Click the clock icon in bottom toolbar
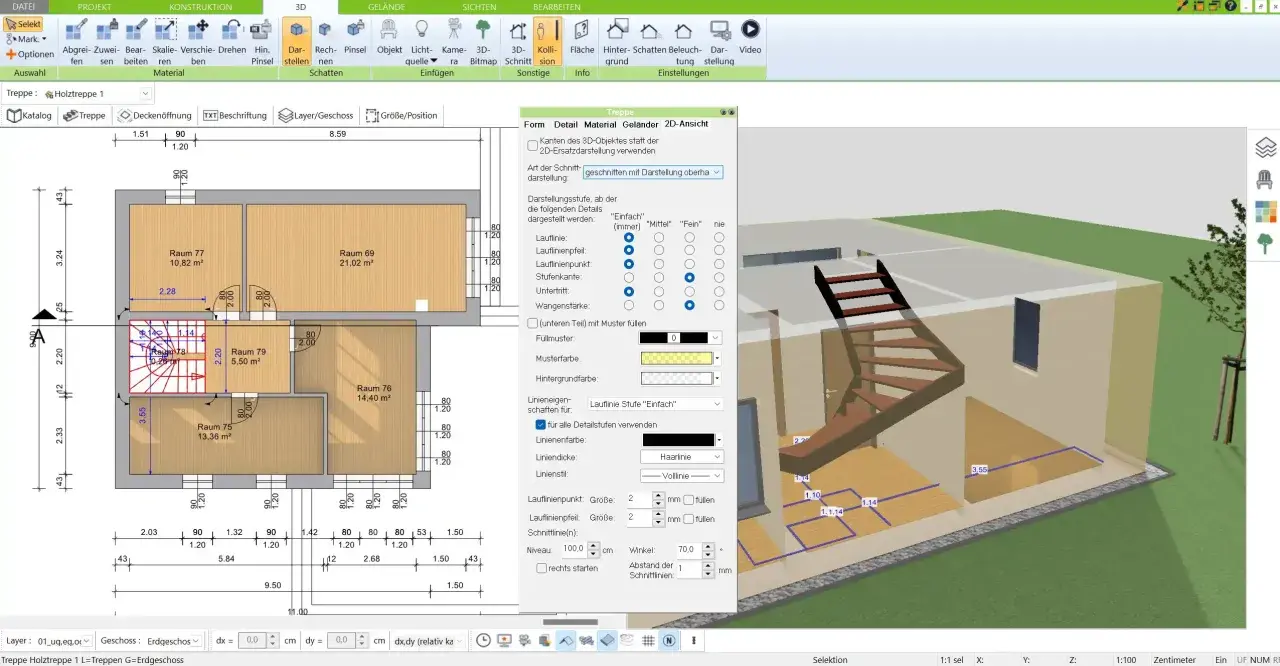The height and width of the screenshot is (666, 1280). 483,640
